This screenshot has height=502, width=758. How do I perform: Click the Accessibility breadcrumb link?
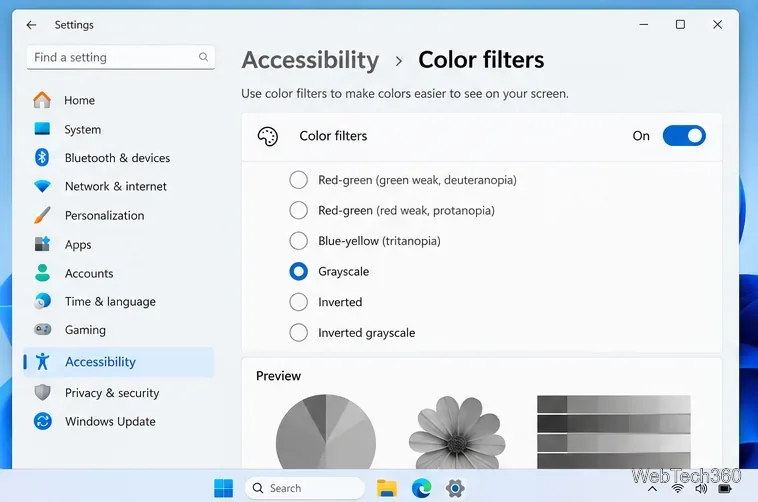[310, 60]
